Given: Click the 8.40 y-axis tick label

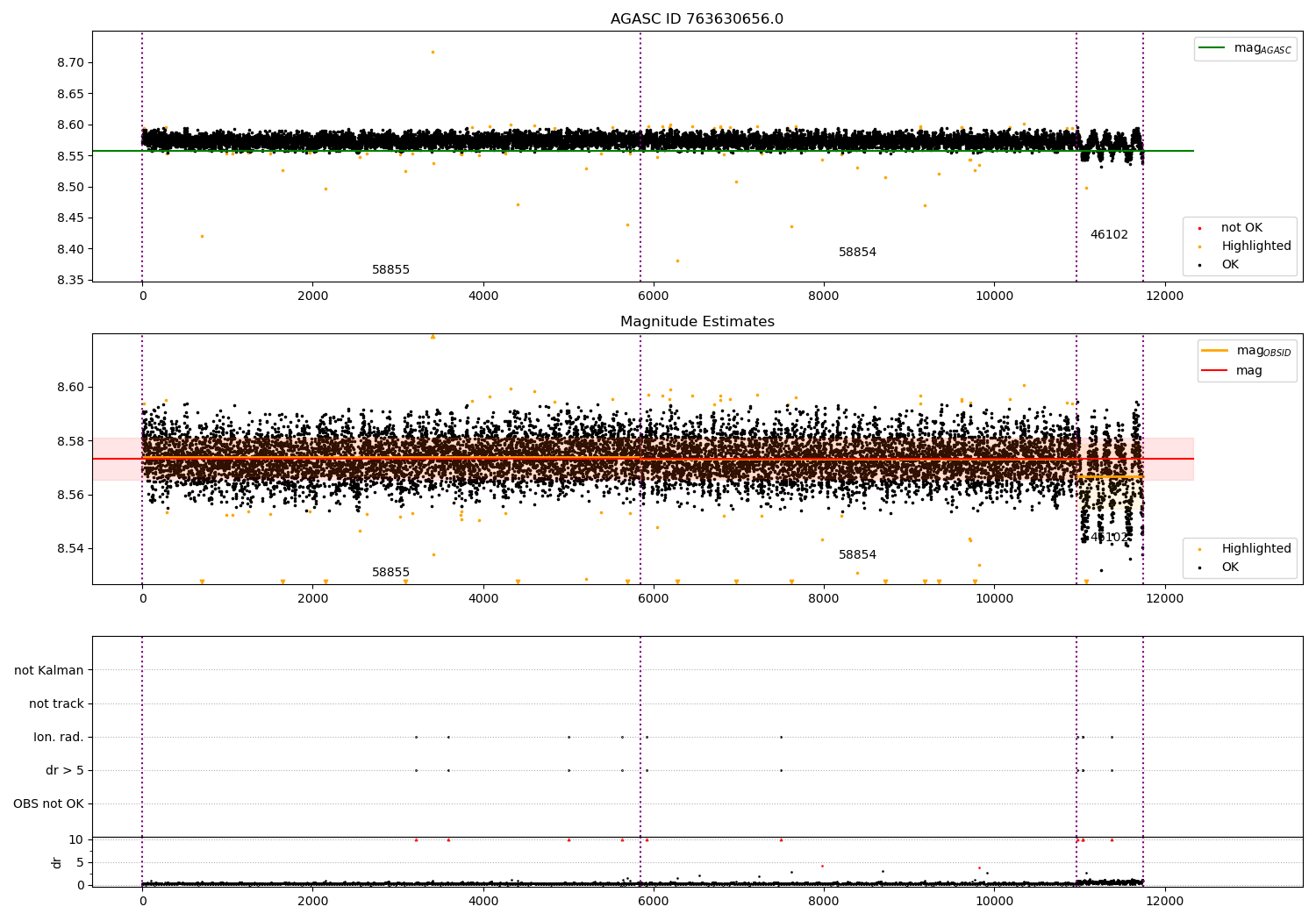Looking at the screenshot, I should (x=72, y=249).
